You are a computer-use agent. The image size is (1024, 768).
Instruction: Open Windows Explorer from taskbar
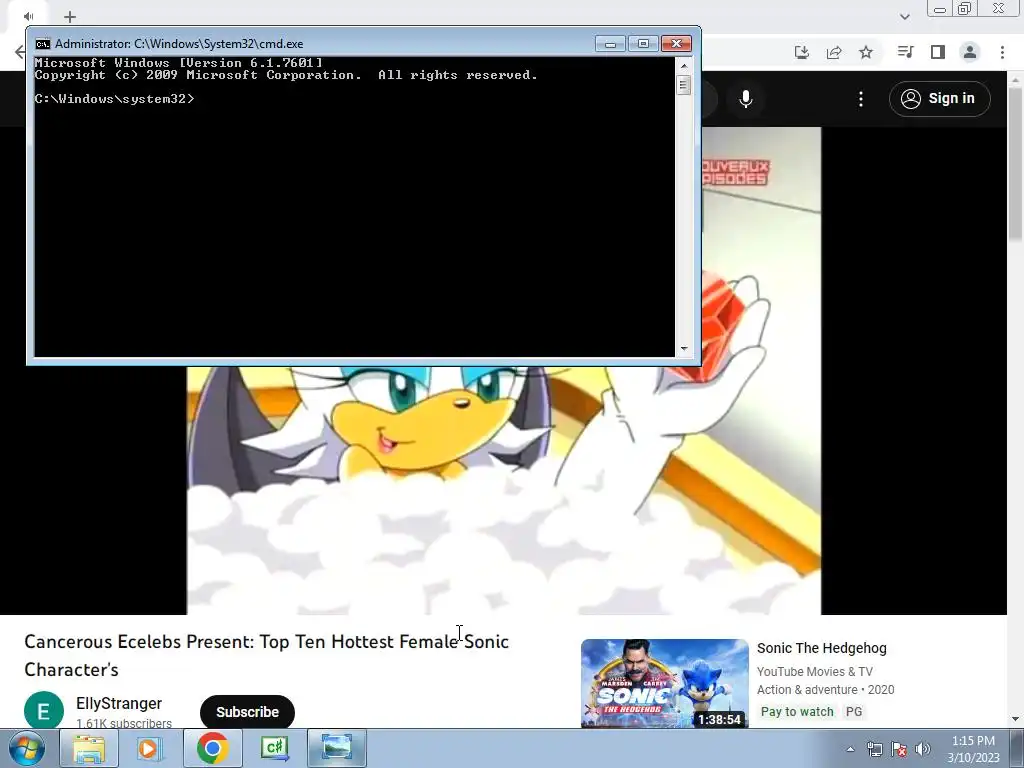[x=89, y=748]
